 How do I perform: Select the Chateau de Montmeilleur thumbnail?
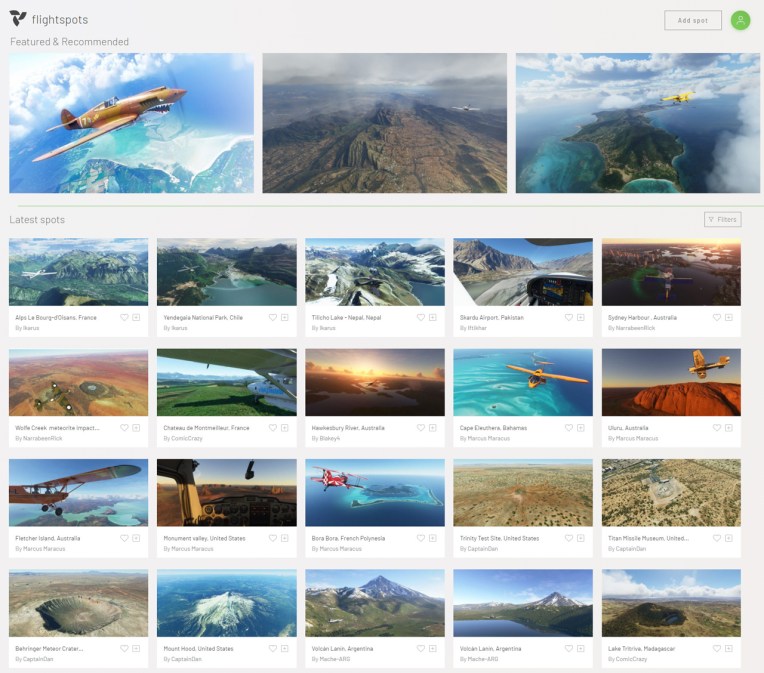(226, 382)
